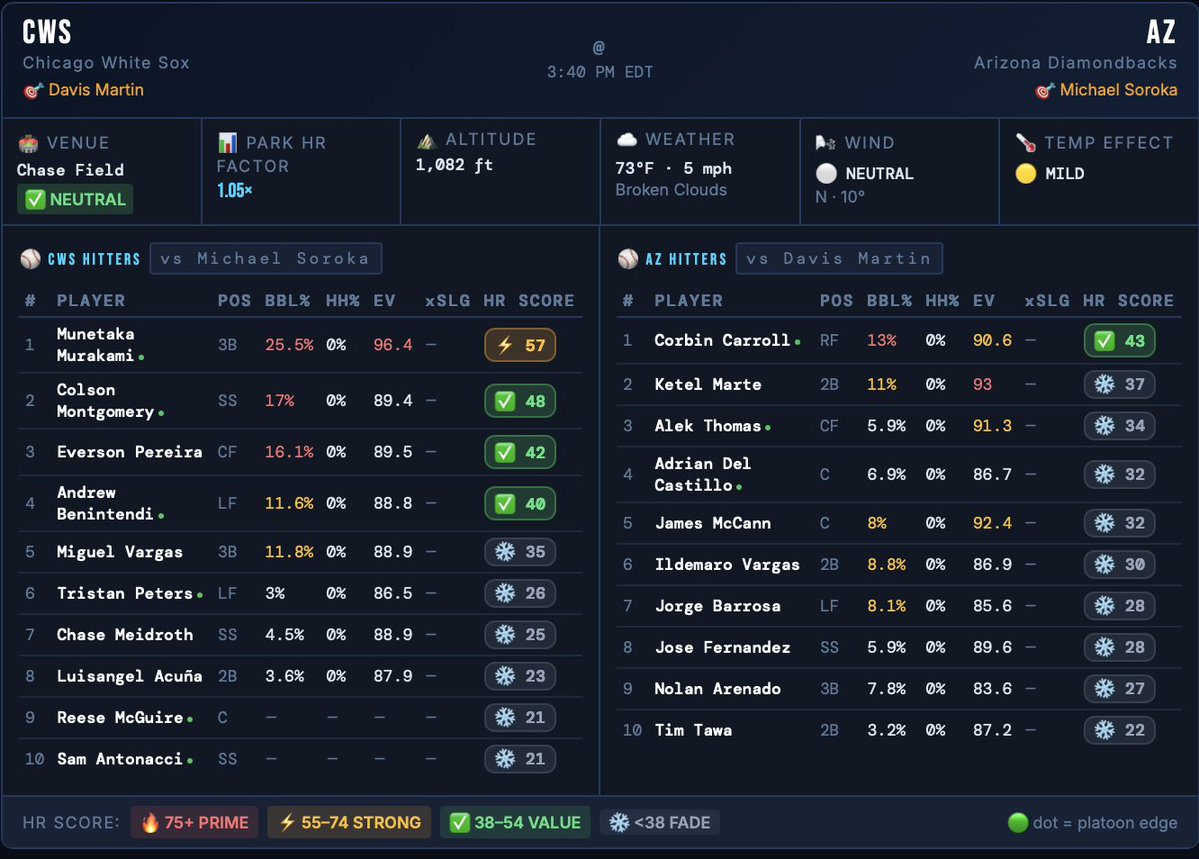Click the pitcher icon next to Michael Soroka
The width and height of the screenshot is (1199, 859).
point(1045,91)
